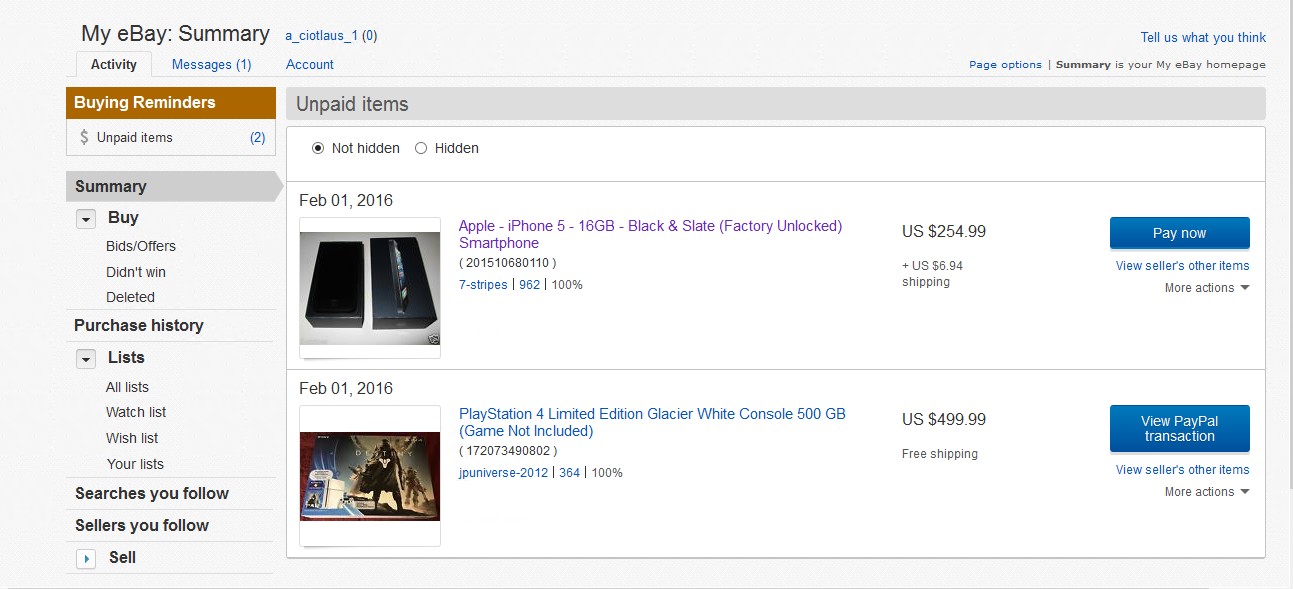
Task: Visit seller 7-stripes profile
Action: 483,285
